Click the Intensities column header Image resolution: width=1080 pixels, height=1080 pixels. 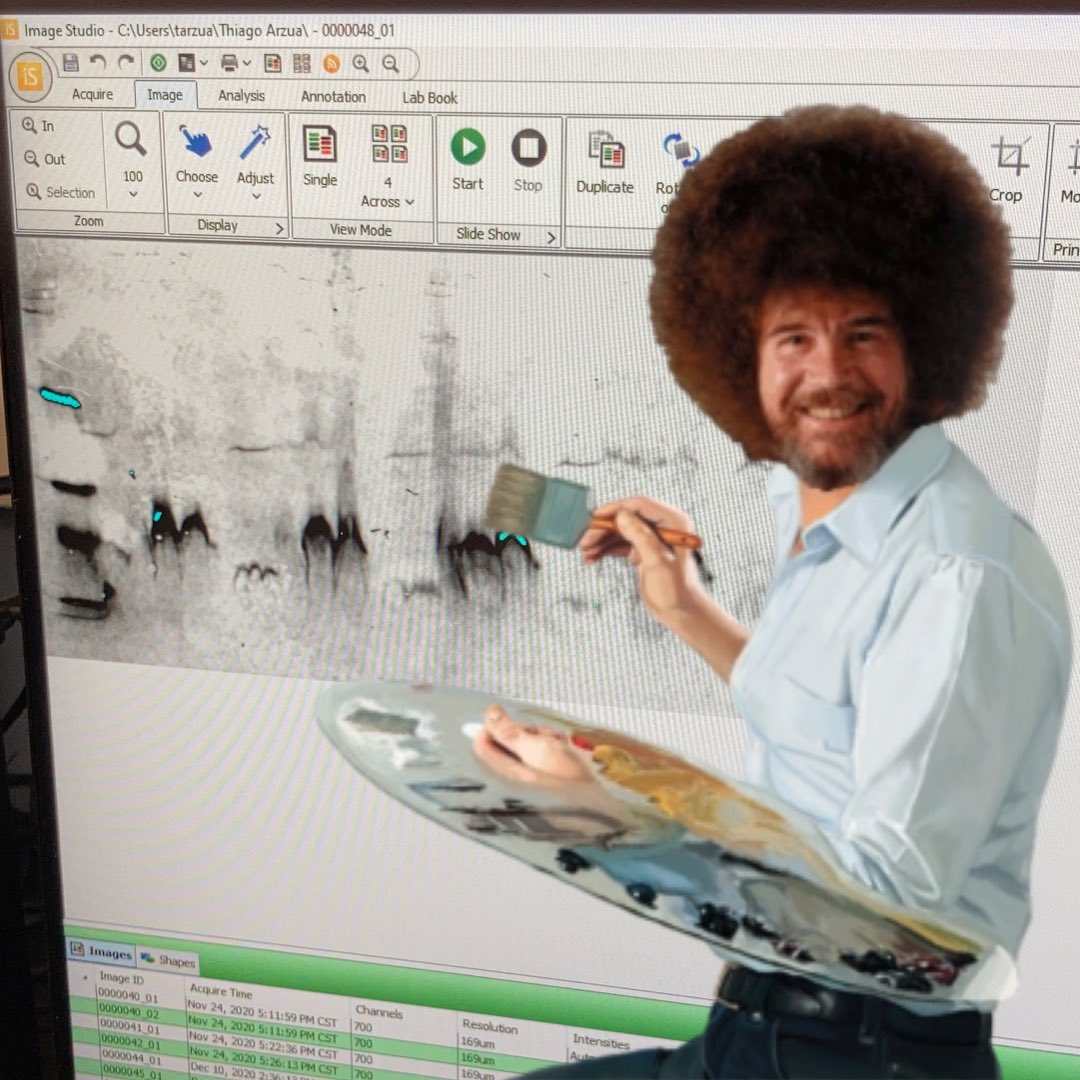click(601, 1041)
